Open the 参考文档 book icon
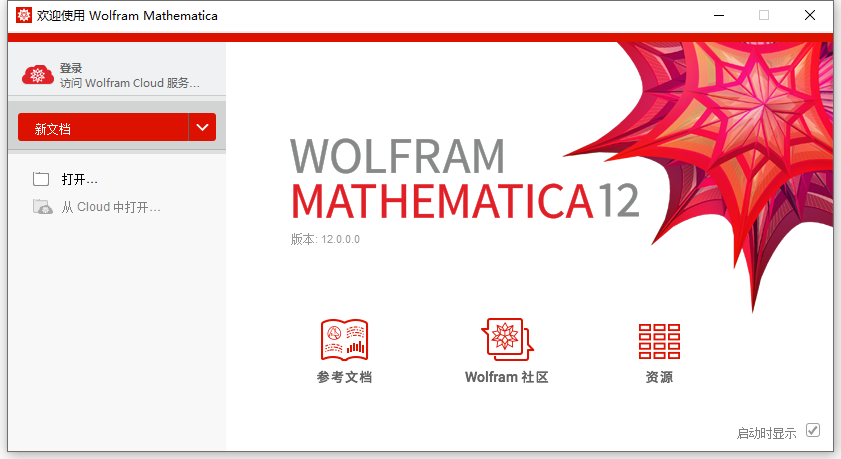This screenshot has height=459, width=841. (344, 340)
